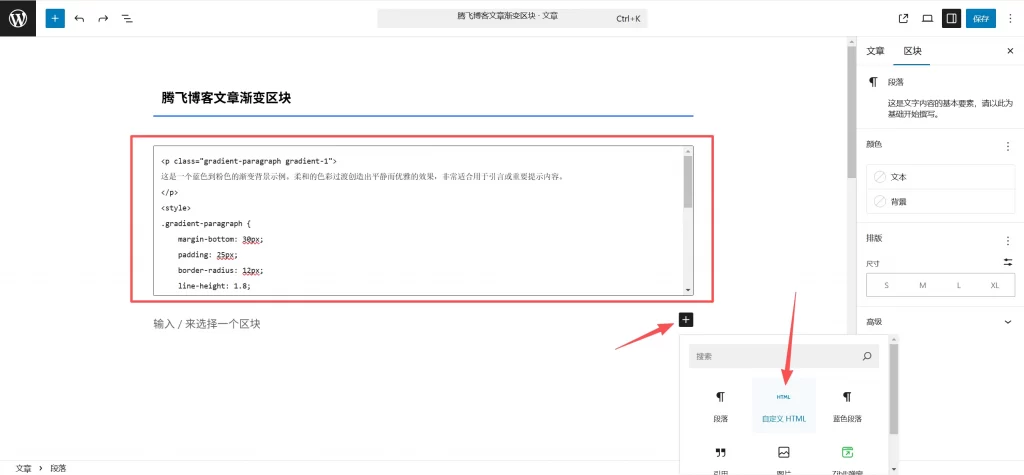Insert the 蓝色段落 block

[x=847, y=406]
